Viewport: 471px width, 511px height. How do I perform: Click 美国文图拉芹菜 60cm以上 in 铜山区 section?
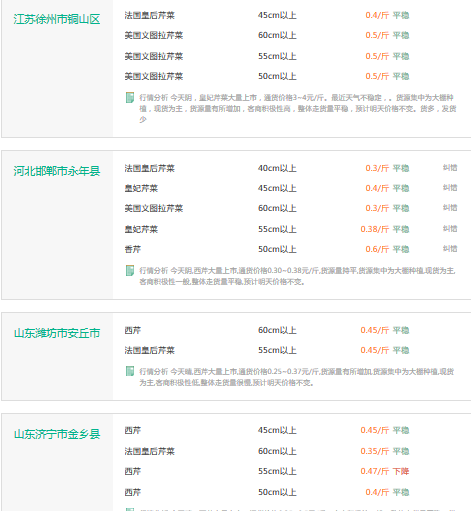[x=154, y=35]
